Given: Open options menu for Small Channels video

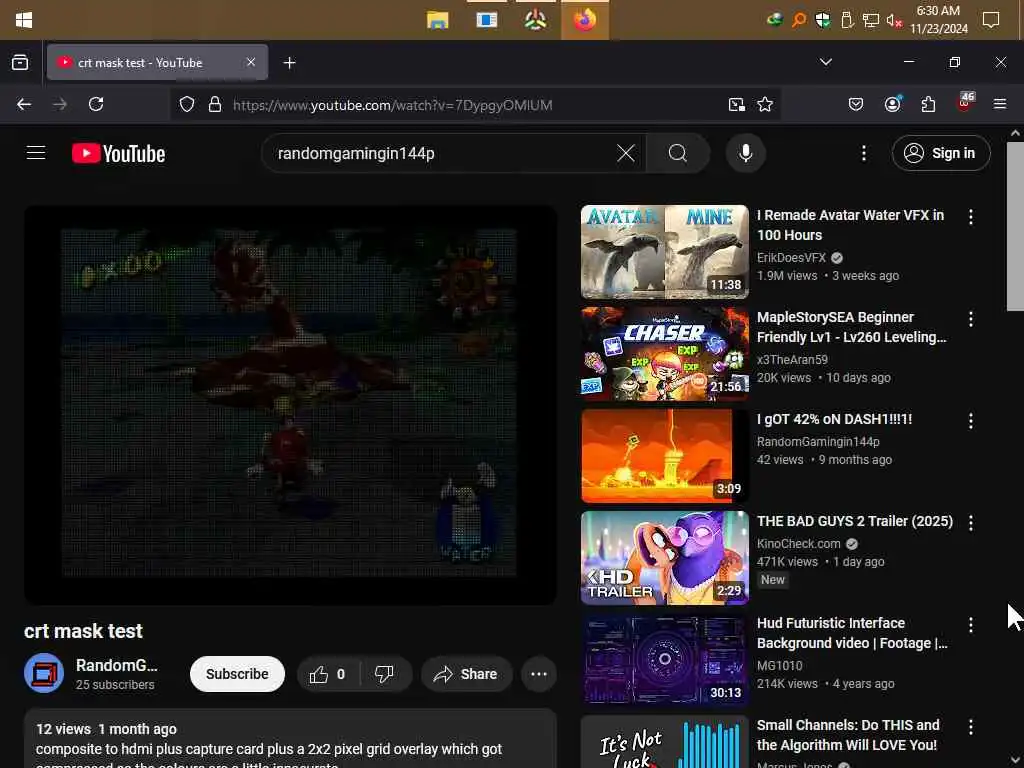Looking at the screenshot, I should tap(971, 727).
